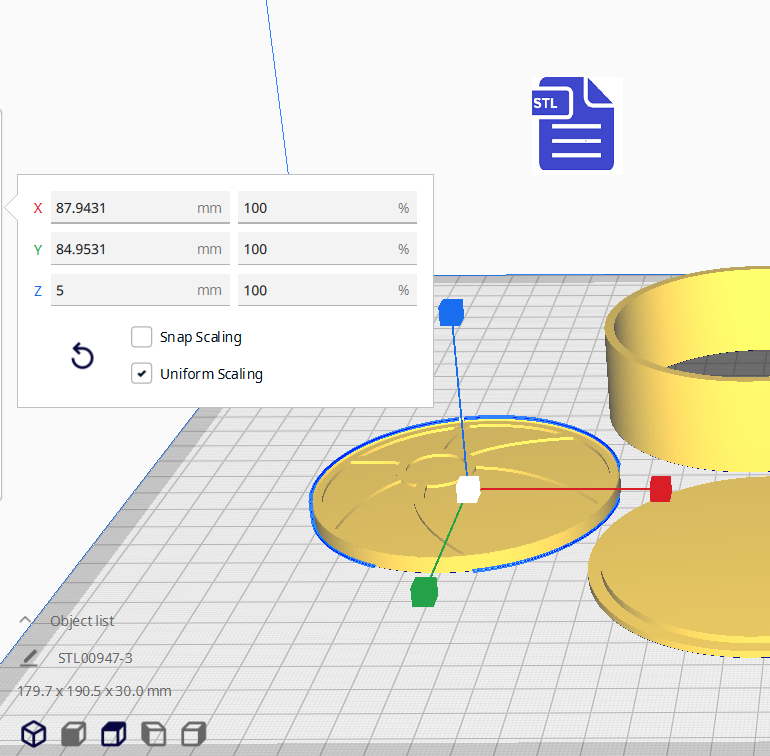This screenshot has height=756, width=770.
Task: Click the job name STL00947-3
Action: click(95, 657)
